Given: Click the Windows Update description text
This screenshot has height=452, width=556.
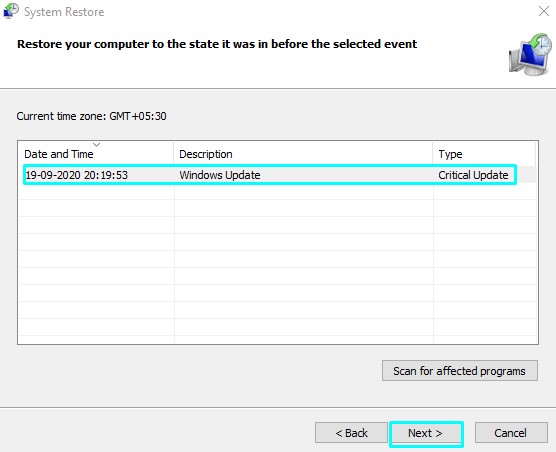Looking at the screenshot, I should [219, 175].
